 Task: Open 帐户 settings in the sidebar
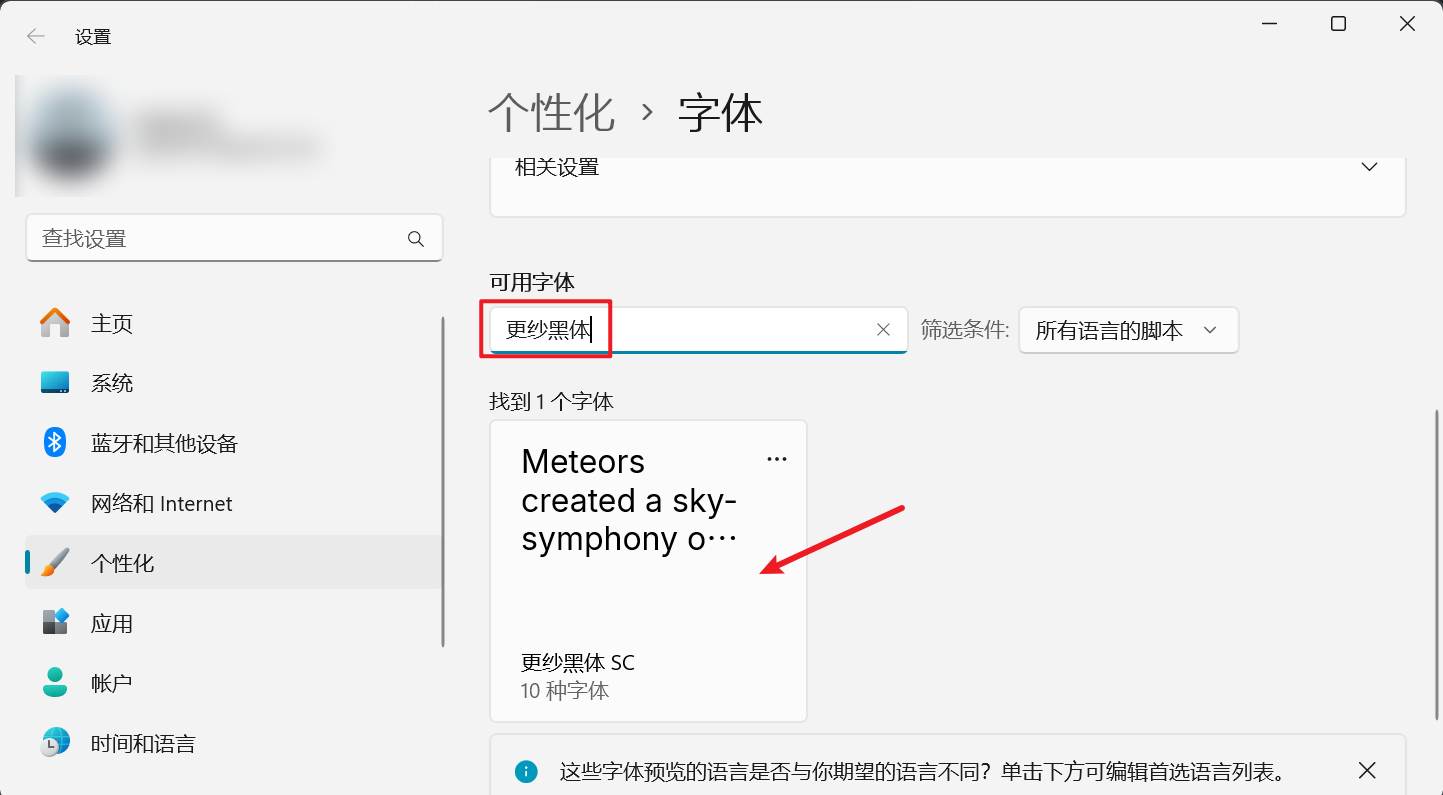tap(112, 683)
